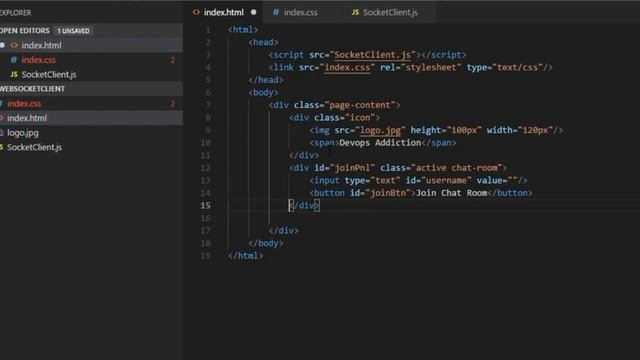
Task: Click the HTML icon on index.html tab
Action: (196, 12)
